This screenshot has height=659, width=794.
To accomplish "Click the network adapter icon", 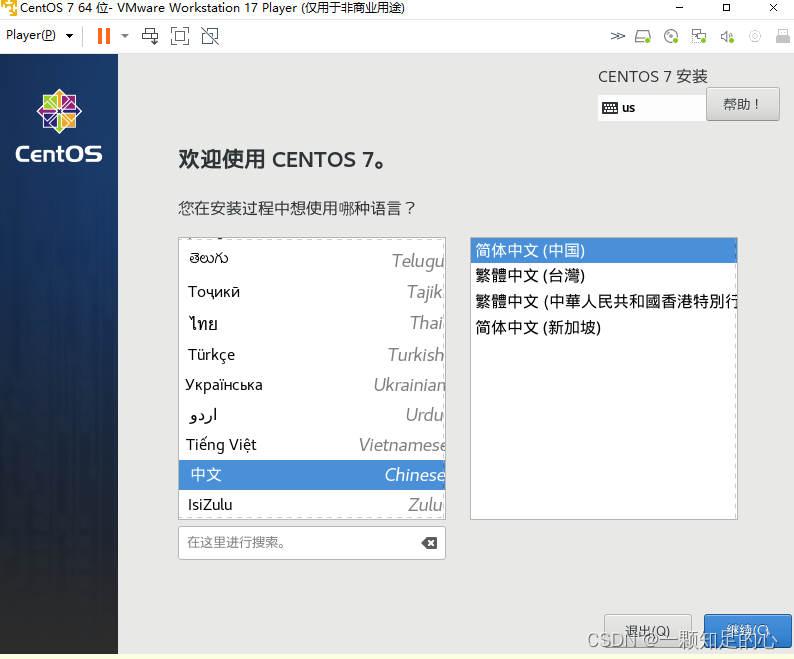I will pos(699,36).
